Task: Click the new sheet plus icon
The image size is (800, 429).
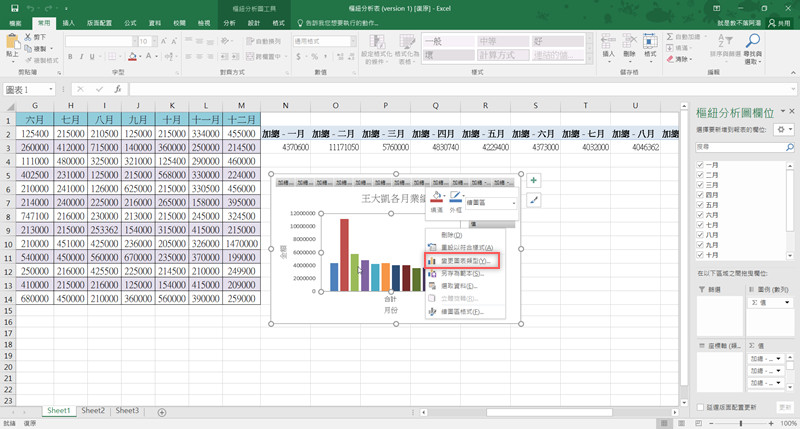Action: pos(162,411)
